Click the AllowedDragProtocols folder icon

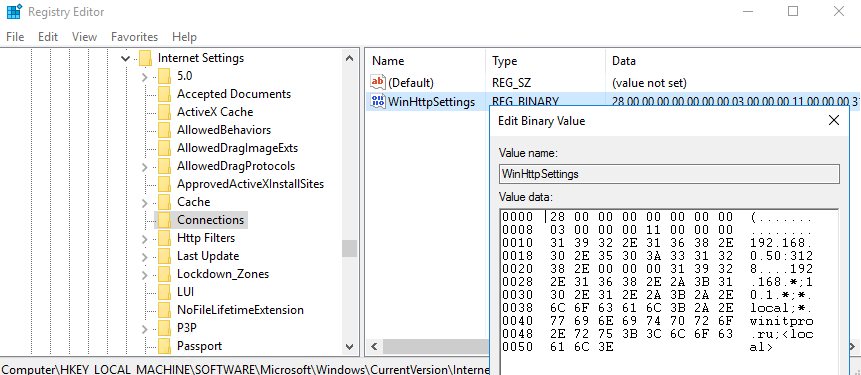coord(164,166)
